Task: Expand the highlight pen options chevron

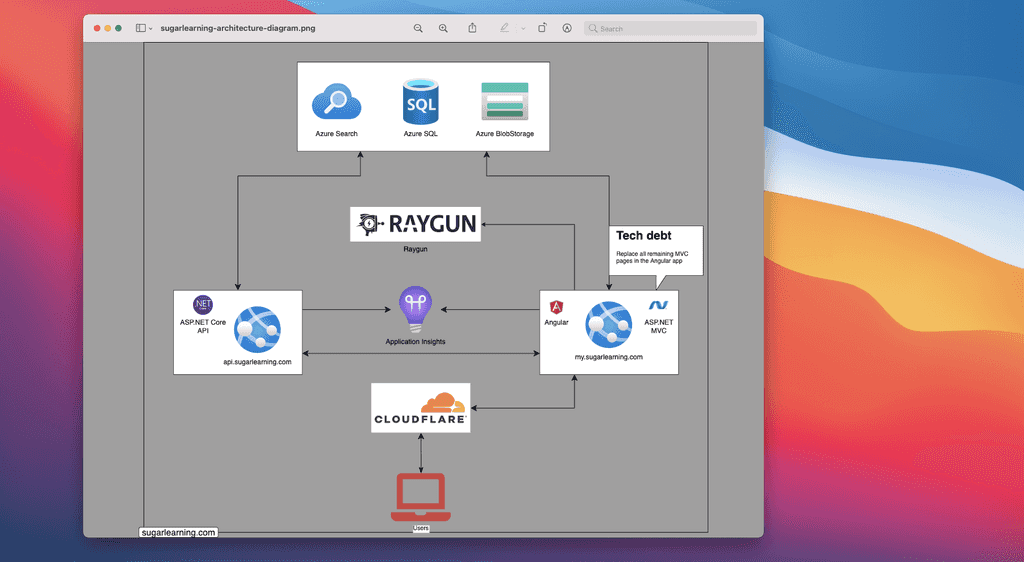Action: click(523, 29)
